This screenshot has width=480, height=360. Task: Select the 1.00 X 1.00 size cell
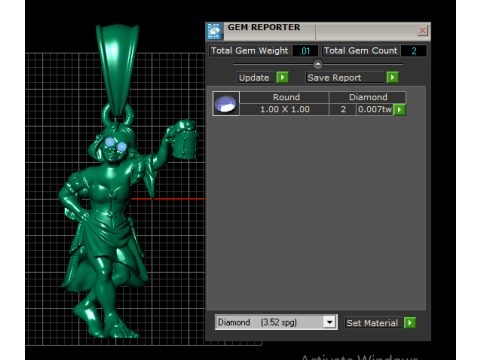click(x=284, y=109)
